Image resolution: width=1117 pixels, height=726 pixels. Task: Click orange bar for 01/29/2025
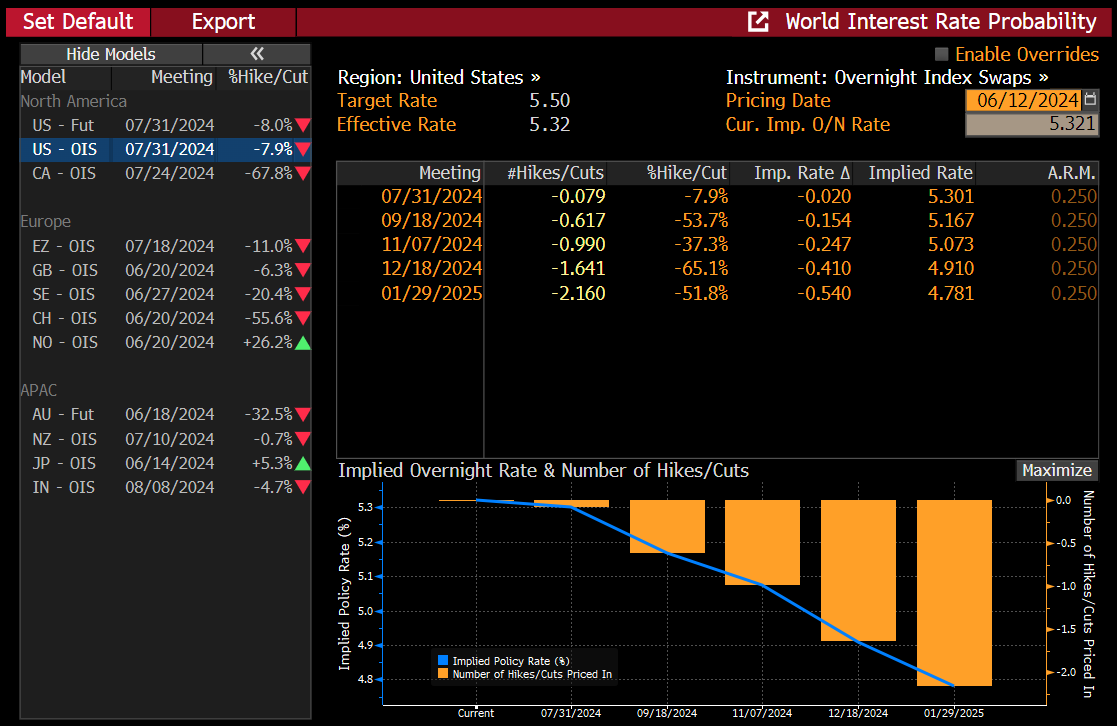click(954, 593)
